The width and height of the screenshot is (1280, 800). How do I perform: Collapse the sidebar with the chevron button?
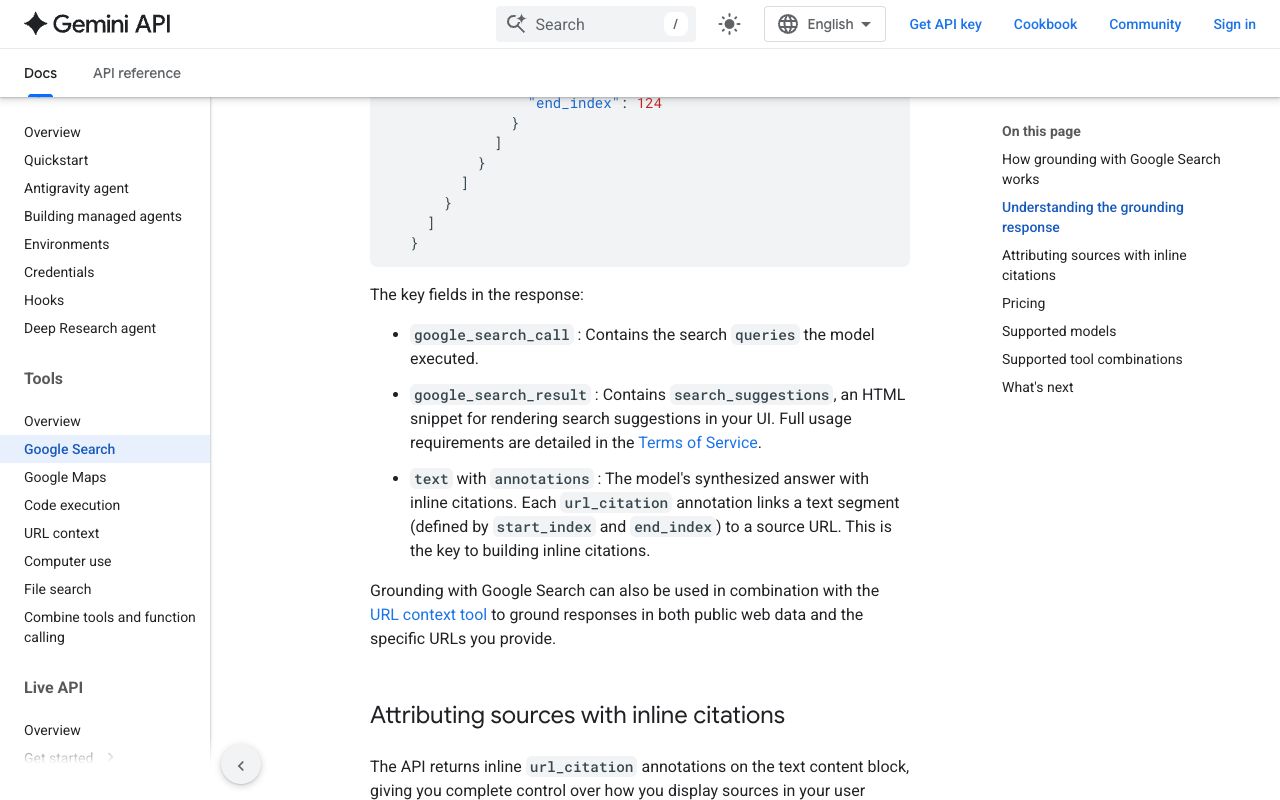coord(241,766)
